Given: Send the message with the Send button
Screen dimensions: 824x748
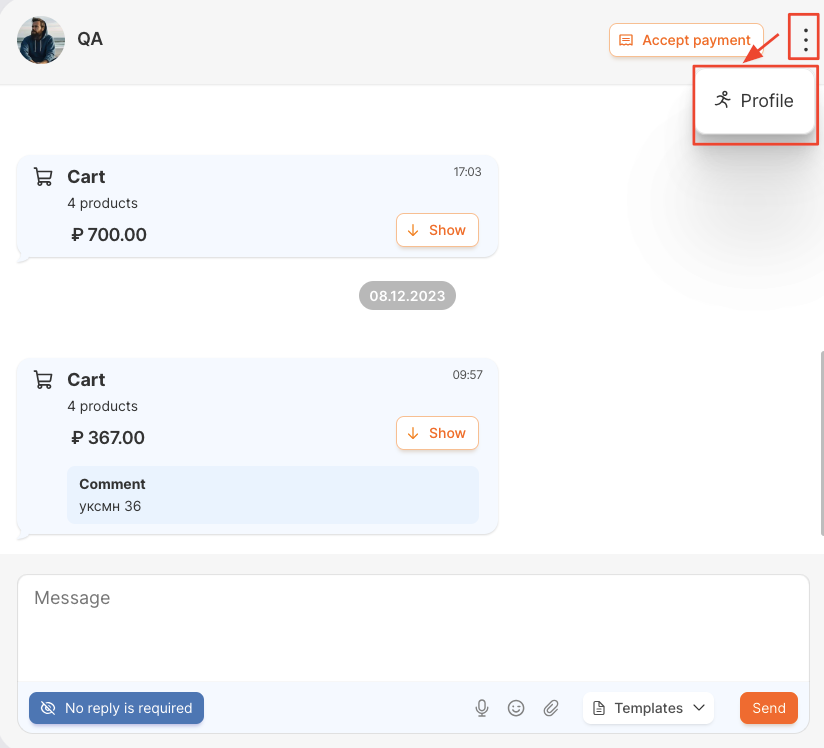Looking at the screenshot, I should (x=768, y=708).
